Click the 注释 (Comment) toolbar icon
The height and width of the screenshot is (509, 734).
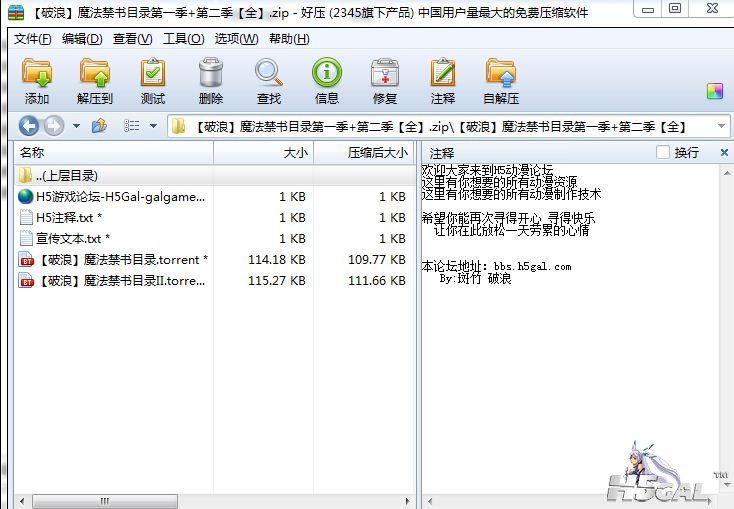click(x=443, y=81)
